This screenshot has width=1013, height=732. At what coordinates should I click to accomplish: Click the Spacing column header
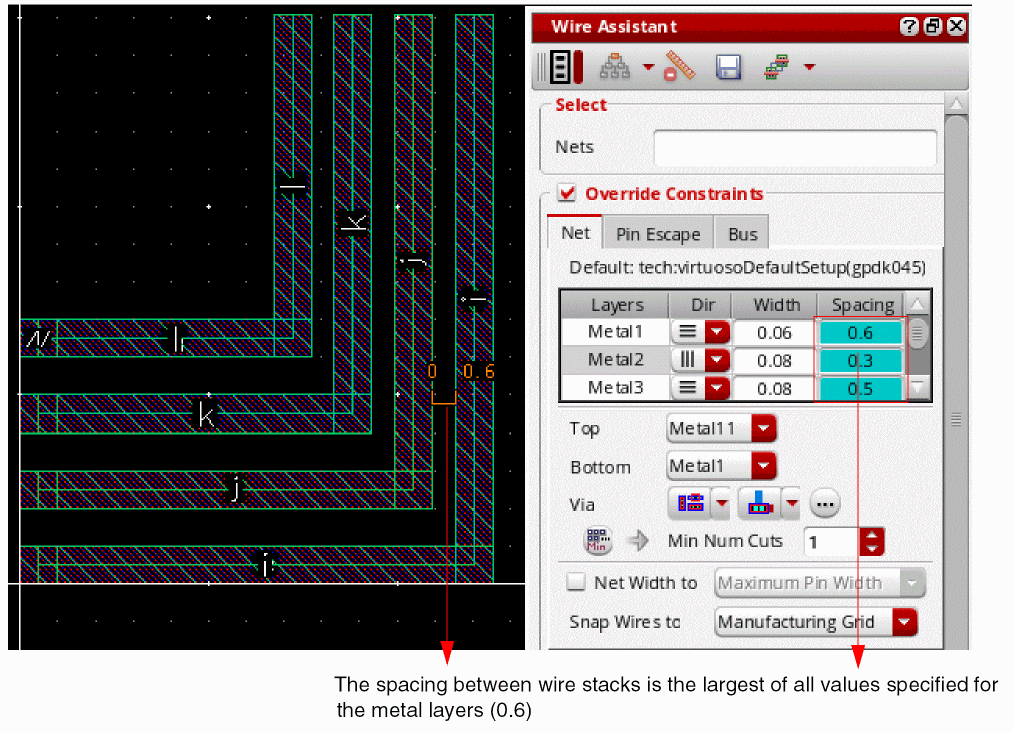pyautogui.click(x=862, y=304)
